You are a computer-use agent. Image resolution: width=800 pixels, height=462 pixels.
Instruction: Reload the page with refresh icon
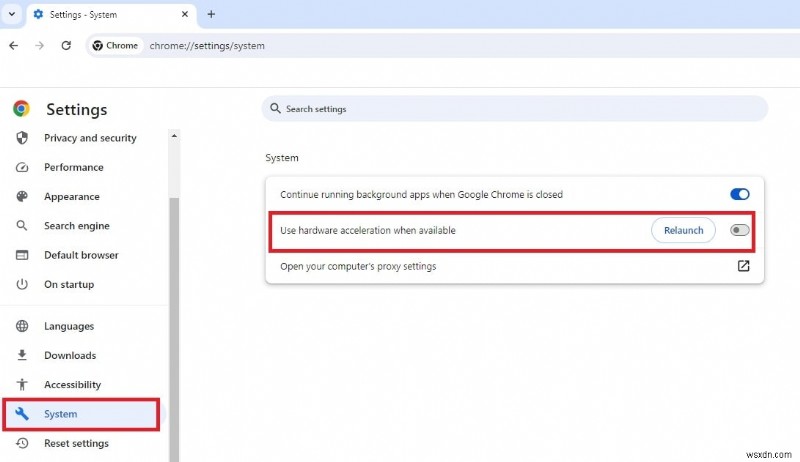66,45
